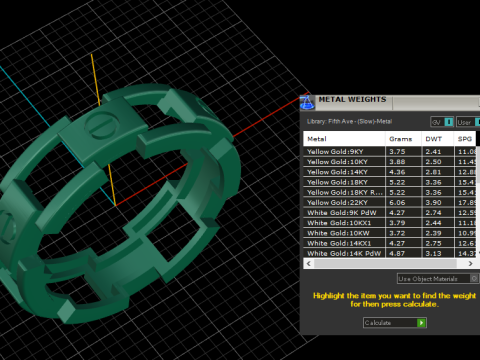Select the White Gold:10KX1 row

[389, 223]
